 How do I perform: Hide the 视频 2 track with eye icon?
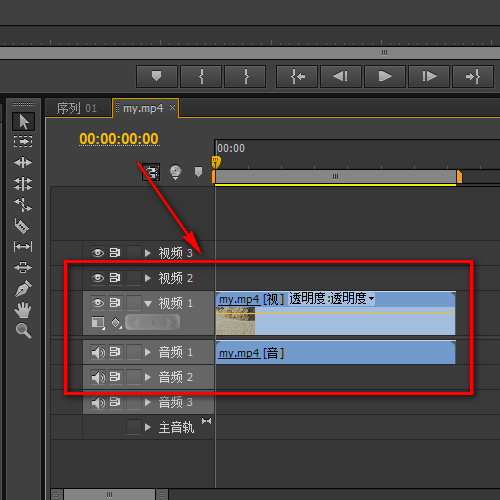[98, 278]
